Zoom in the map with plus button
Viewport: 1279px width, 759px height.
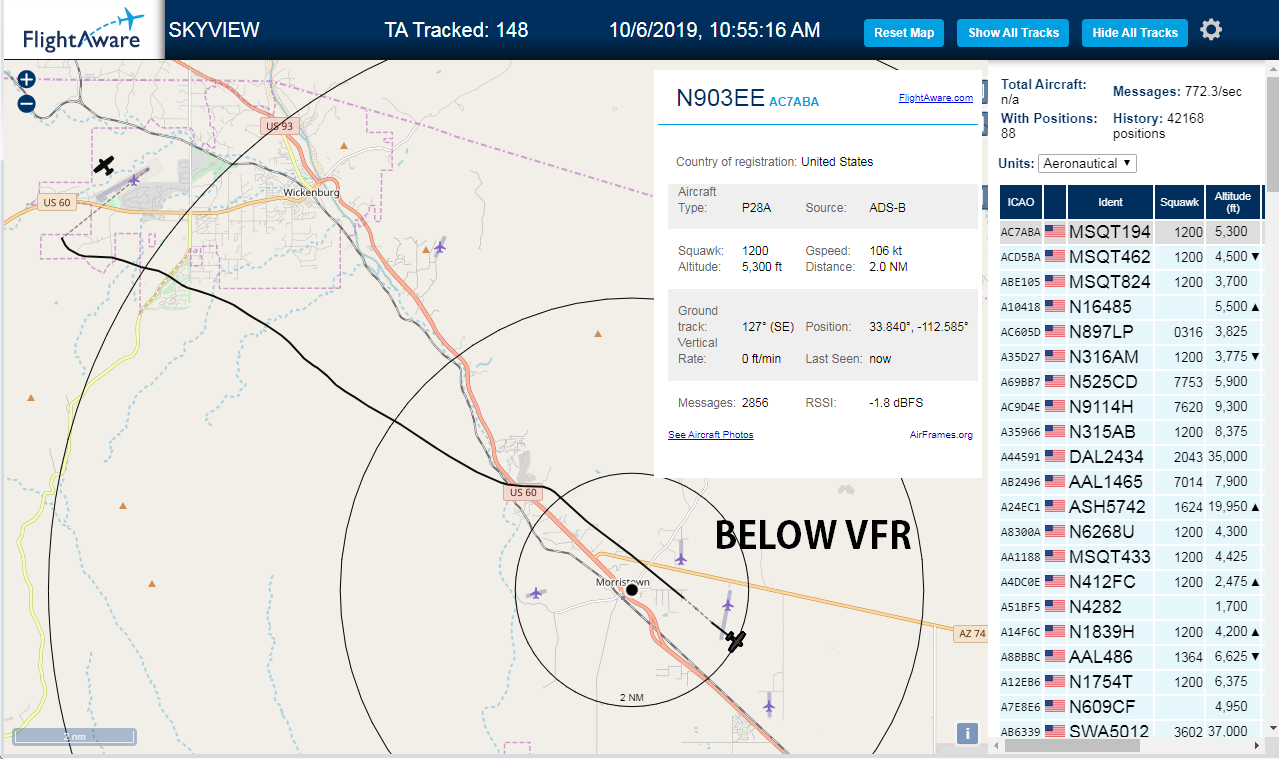[26, 80]
